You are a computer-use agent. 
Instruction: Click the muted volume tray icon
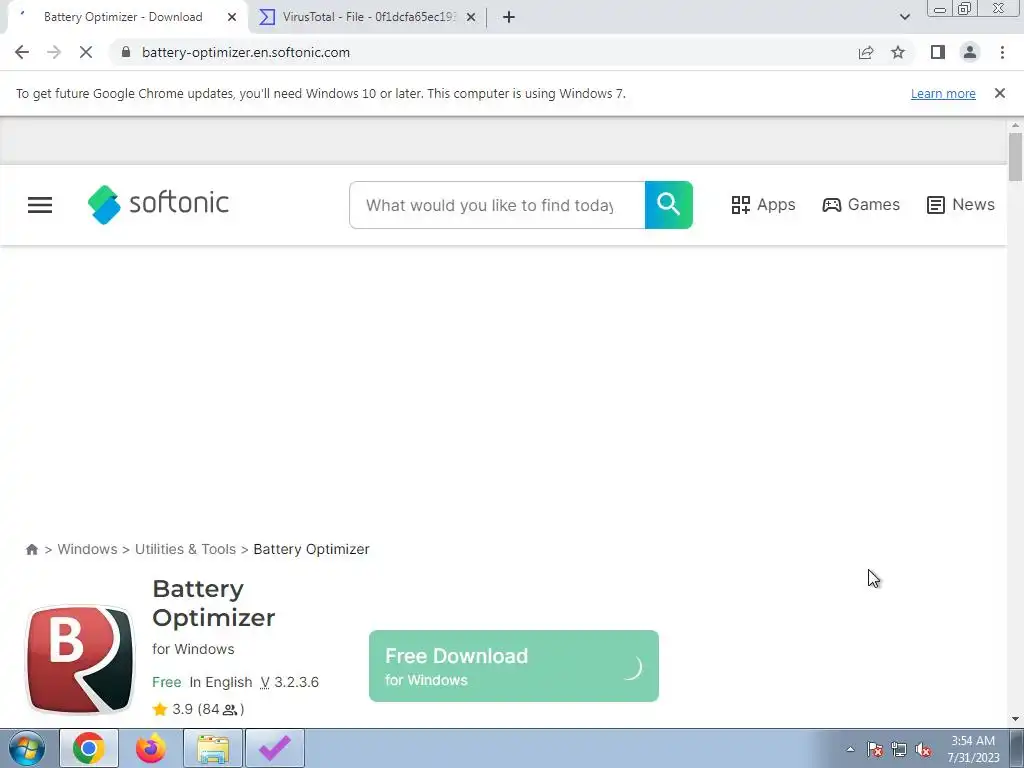tap(923, 749)
